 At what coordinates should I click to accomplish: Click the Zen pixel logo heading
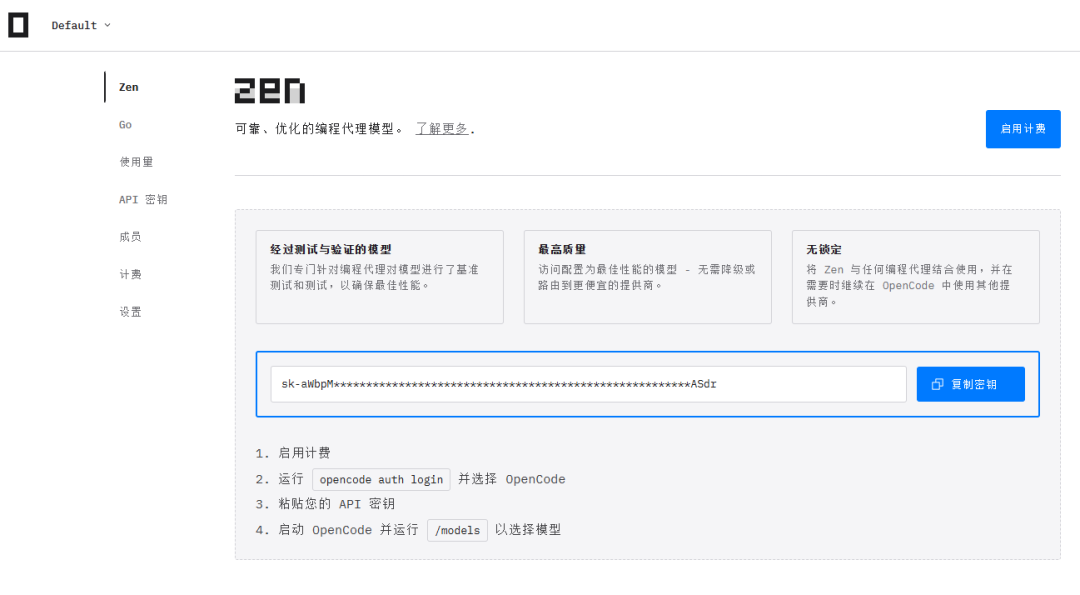coord(269,91)
